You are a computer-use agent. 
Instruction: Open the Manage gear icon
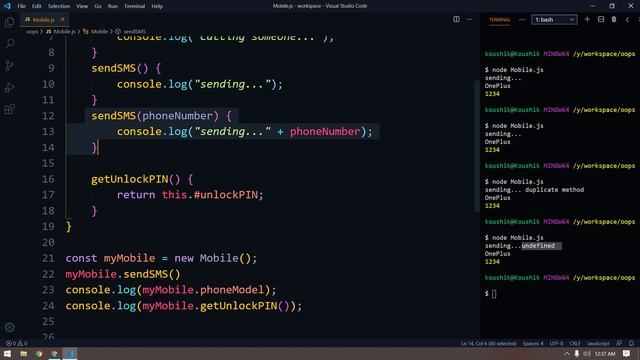tap(10, 327)
